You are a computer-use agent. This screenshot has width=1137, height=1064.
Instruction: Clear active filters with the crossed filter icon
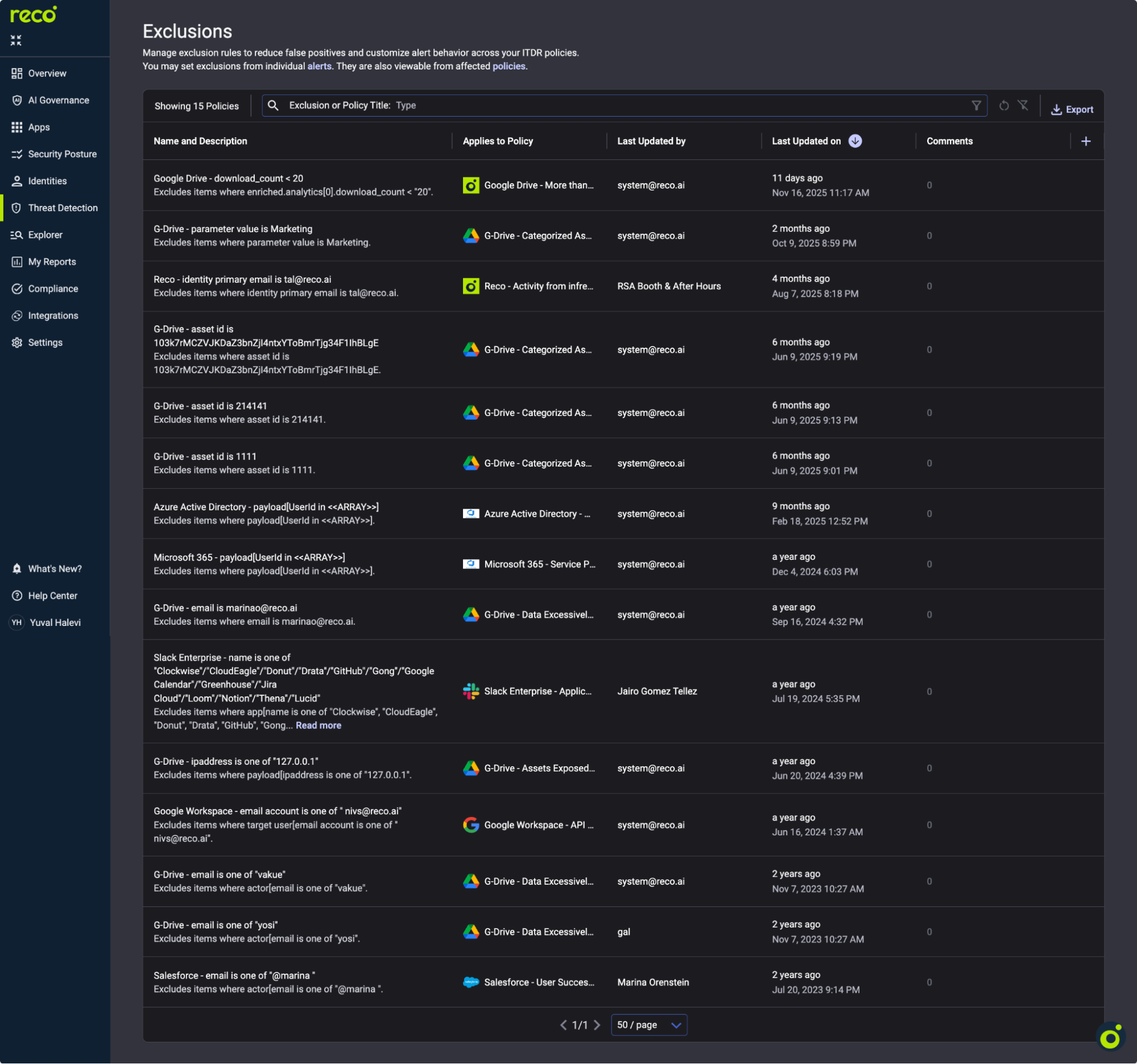coord(1023,105)
